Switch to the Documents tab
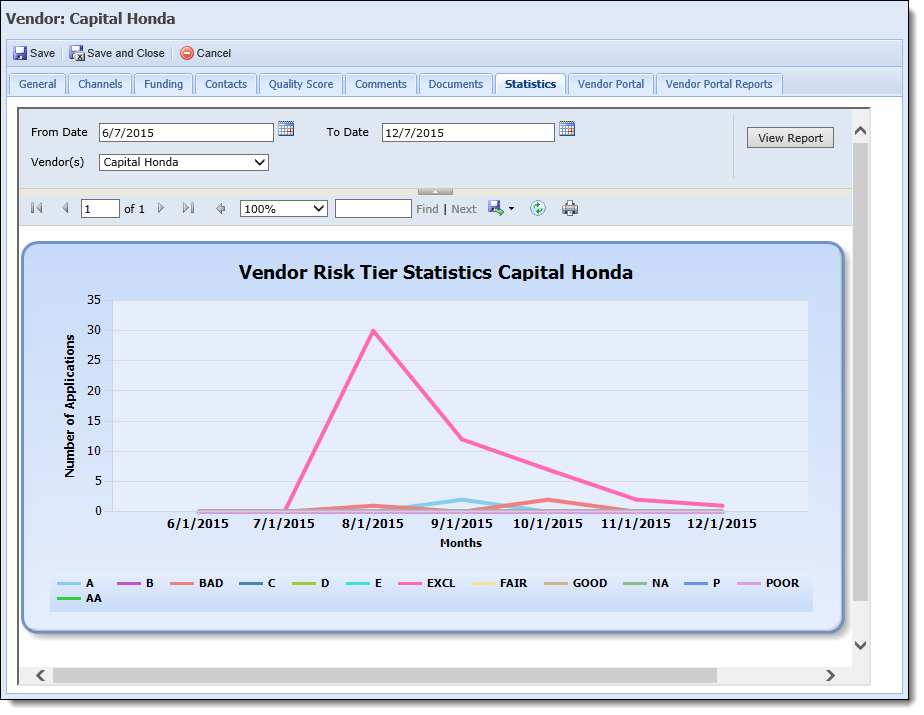The height and width of the screenshot is (715, 924). tap(456, 84)
